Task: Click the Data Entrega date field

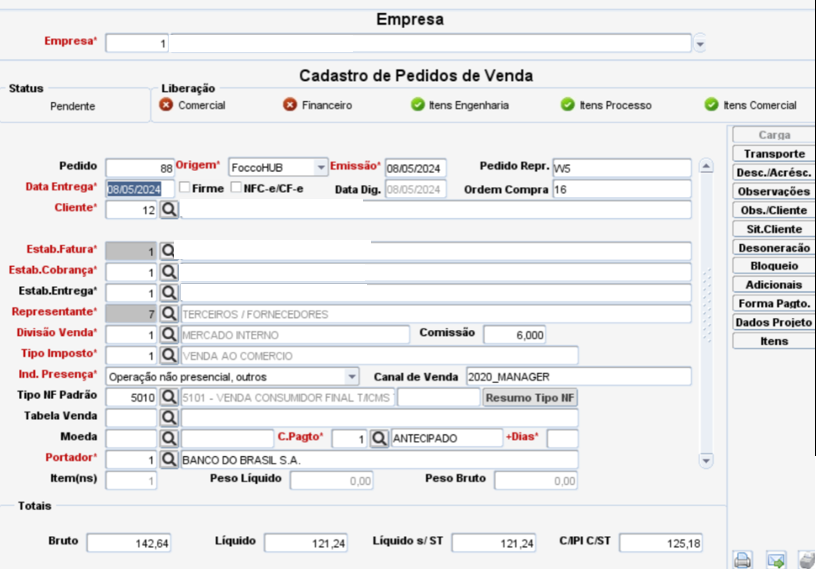Action: point(140,189)
